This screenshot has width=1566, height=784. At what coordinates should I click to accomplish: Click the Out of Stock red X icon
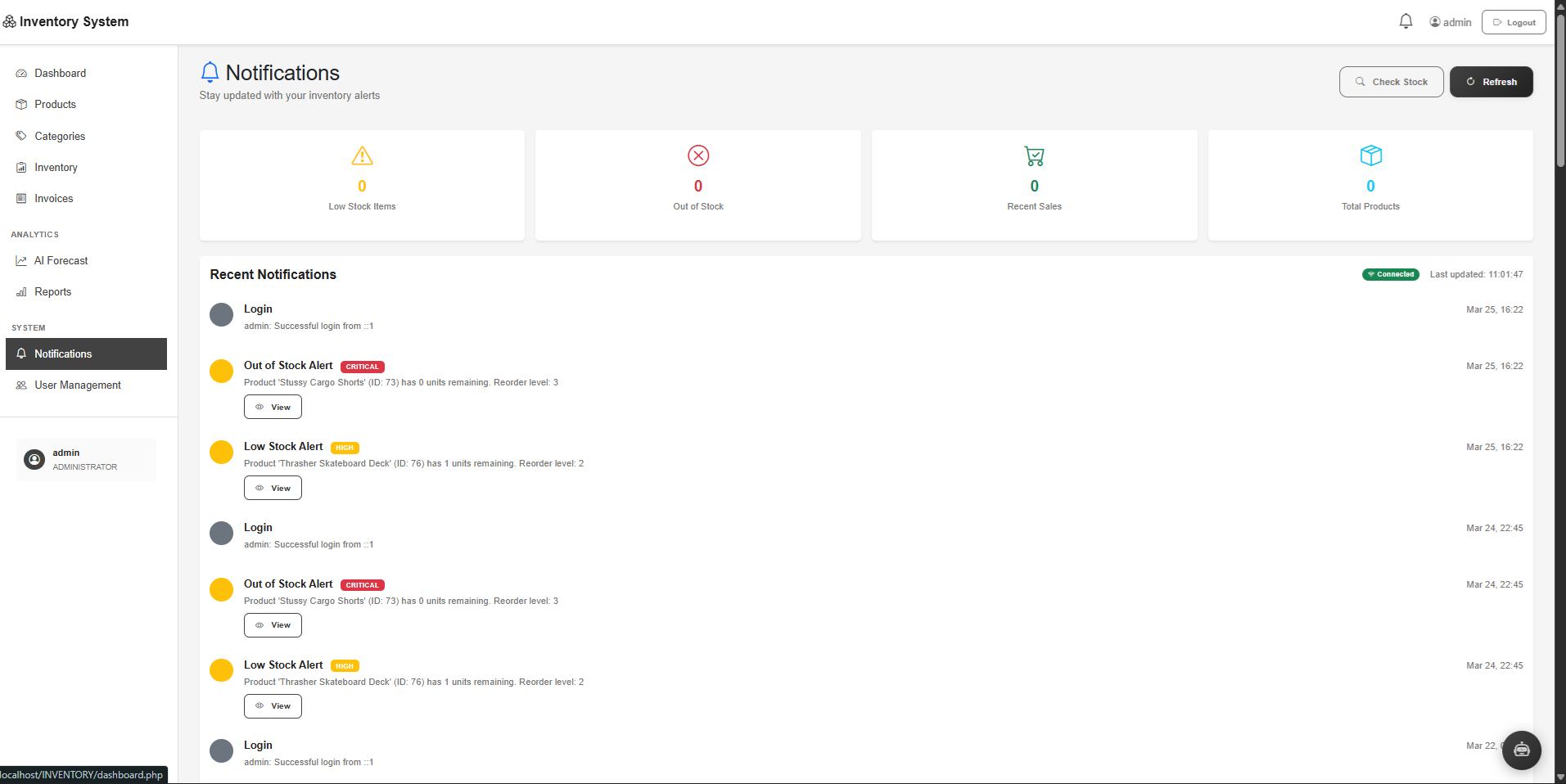point(698,155)
